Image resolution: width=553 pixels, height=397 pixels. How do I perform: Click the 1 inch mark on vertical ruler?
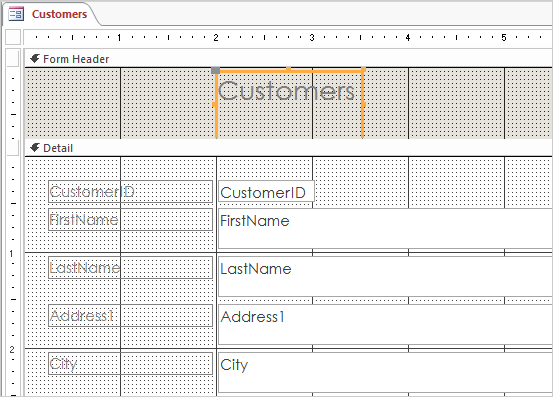12,254
